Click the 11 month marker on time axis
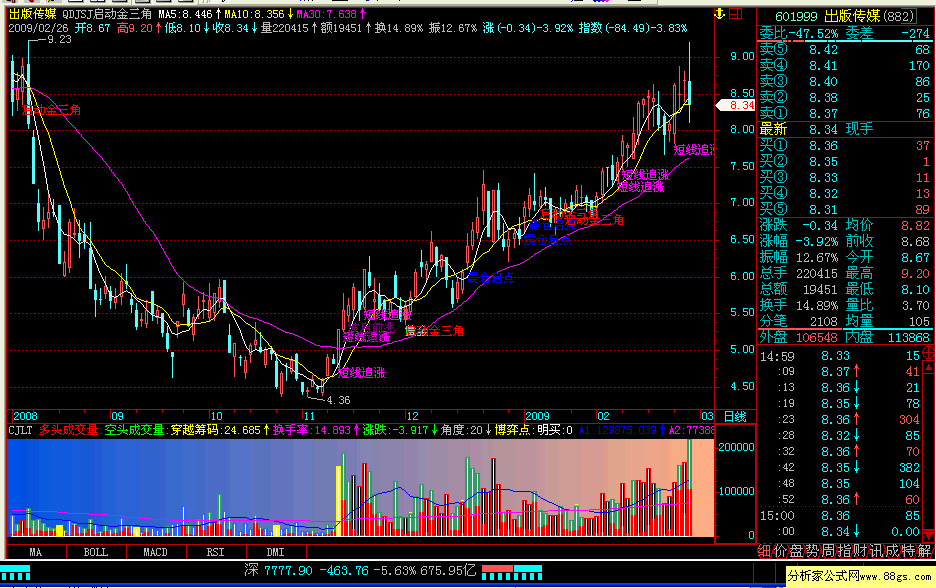936x588 pixels. (x=309, y=416)
